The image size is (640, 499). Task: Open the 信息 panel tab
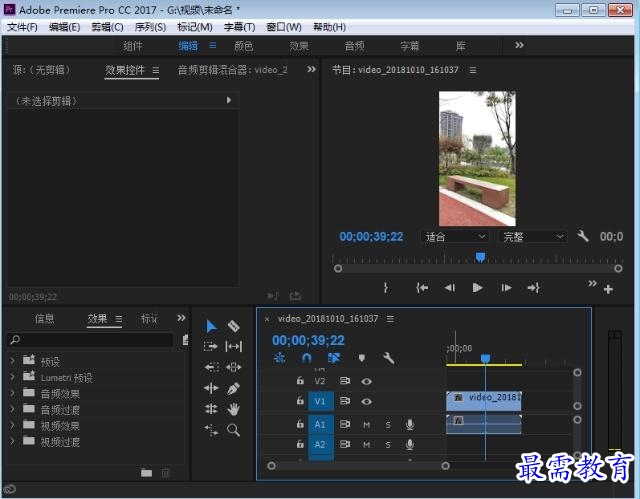[44, 319]
